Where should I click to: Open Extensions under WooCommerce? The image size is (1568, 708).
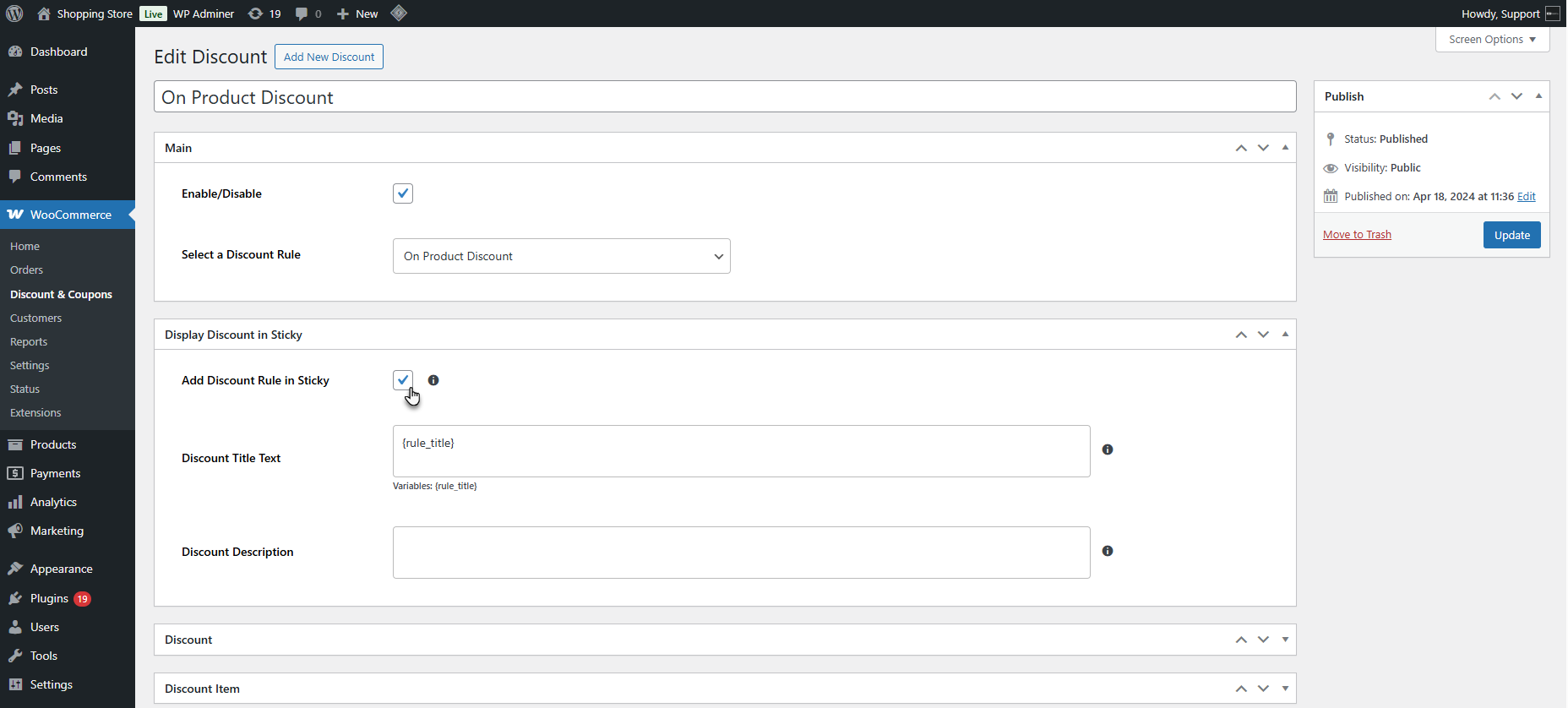point(35,412)
